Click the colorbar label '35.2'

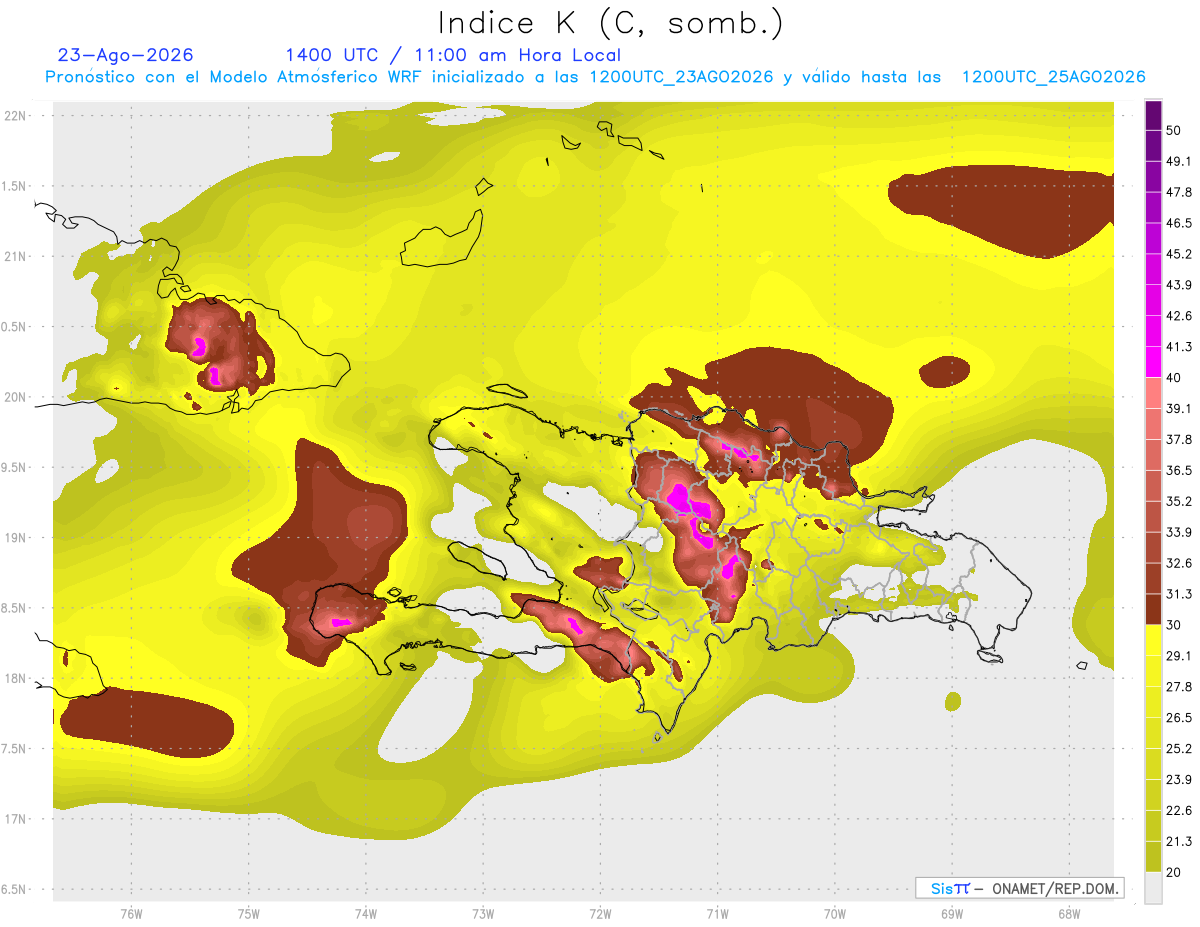(1179, 501)
